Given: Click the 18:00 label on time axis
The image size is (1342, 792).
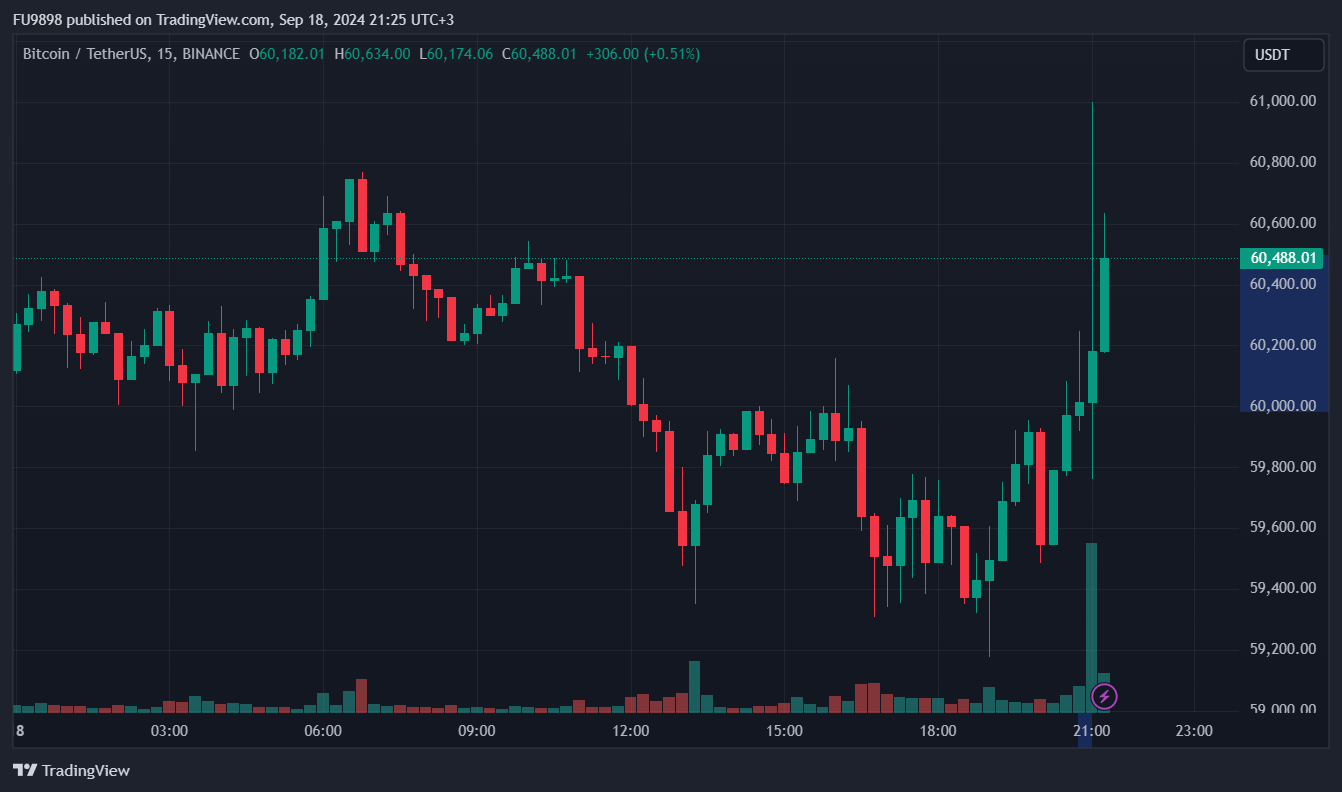Looking at the screenshot, I should pyautogui.click(x=938, y=731).
